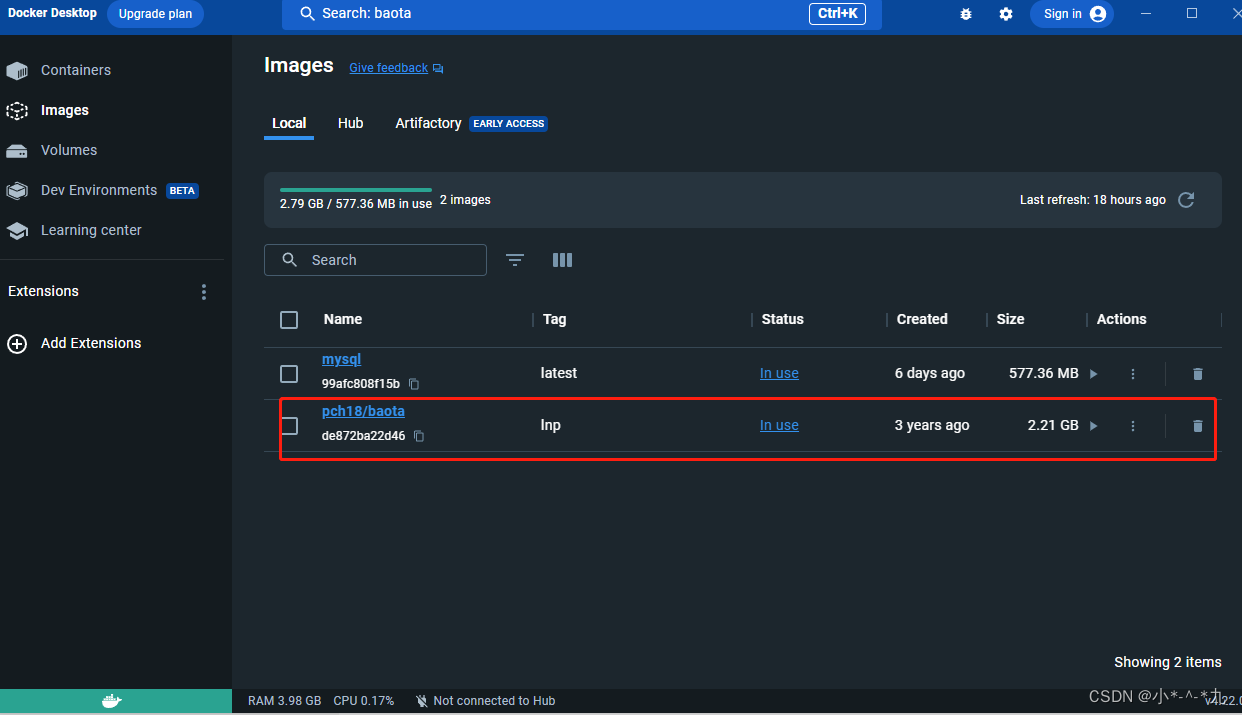Sort by the Name column header
Screen dimensions: 1242x715
[343, 319]
